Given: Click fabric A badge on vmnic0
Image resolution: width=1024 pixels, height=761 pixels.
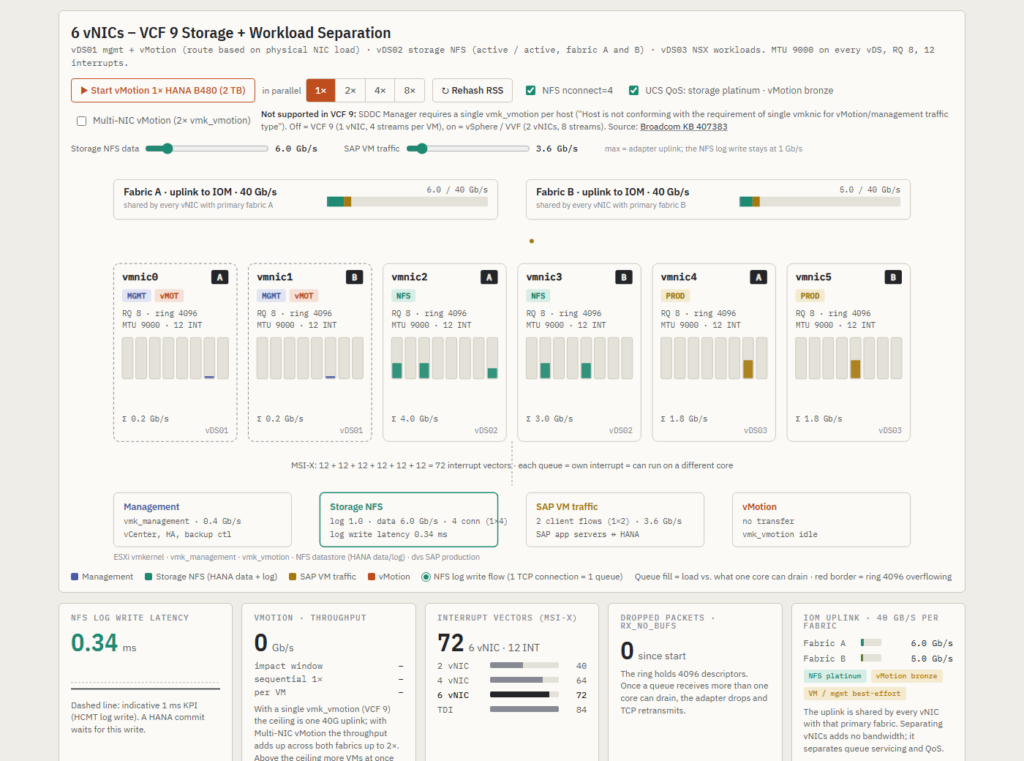Looking at the screenshot, I should coord(219,277).
